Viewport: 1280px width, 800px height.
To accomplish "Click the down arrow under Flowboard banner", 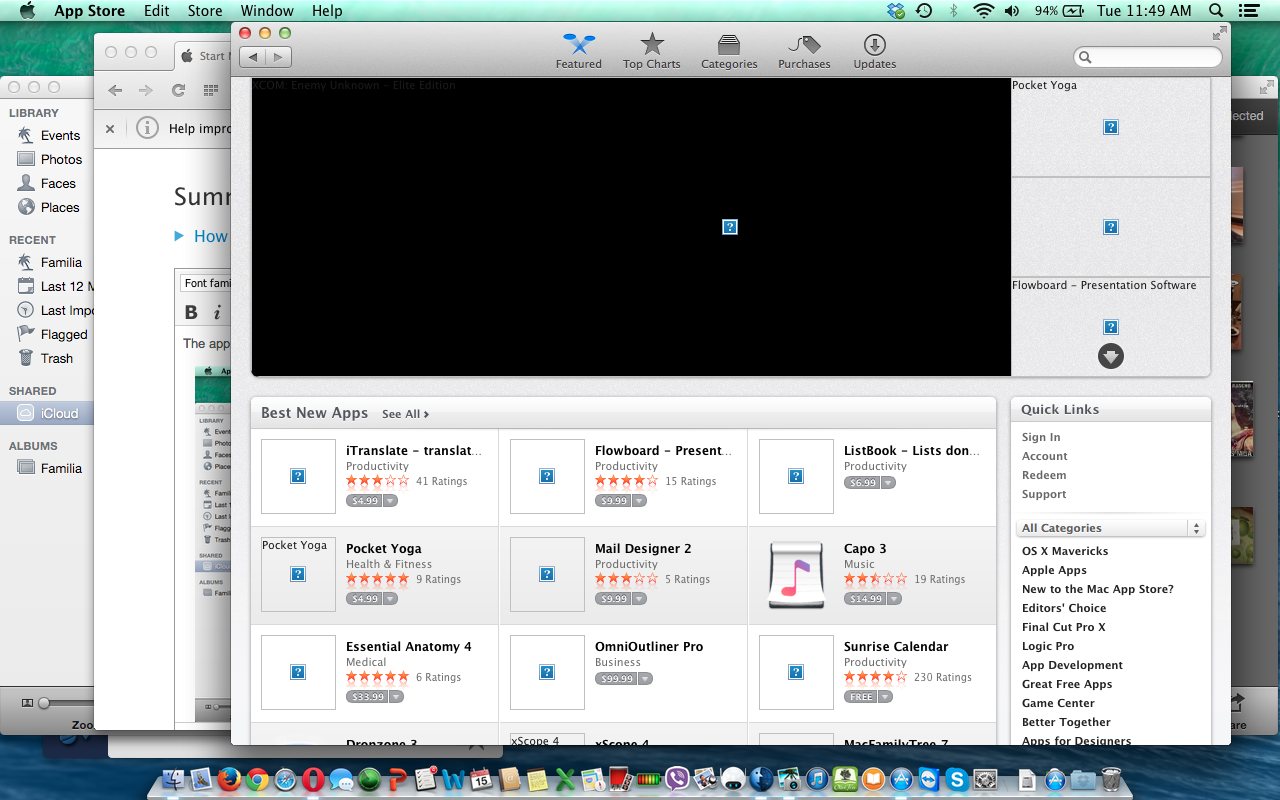I will 1110,356.
